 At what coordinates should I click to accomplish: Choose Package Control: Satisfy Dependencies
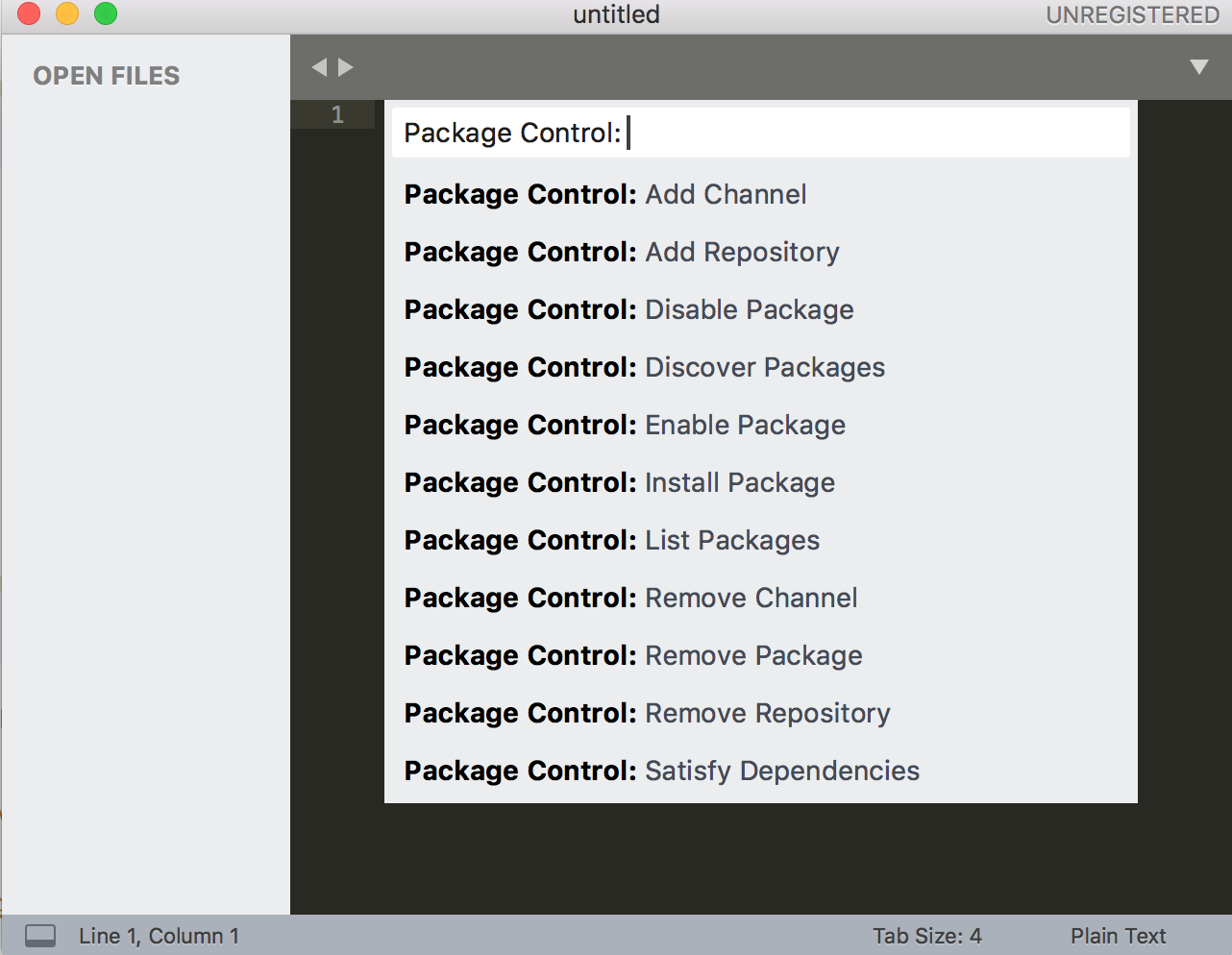click(x=760, y=771)
